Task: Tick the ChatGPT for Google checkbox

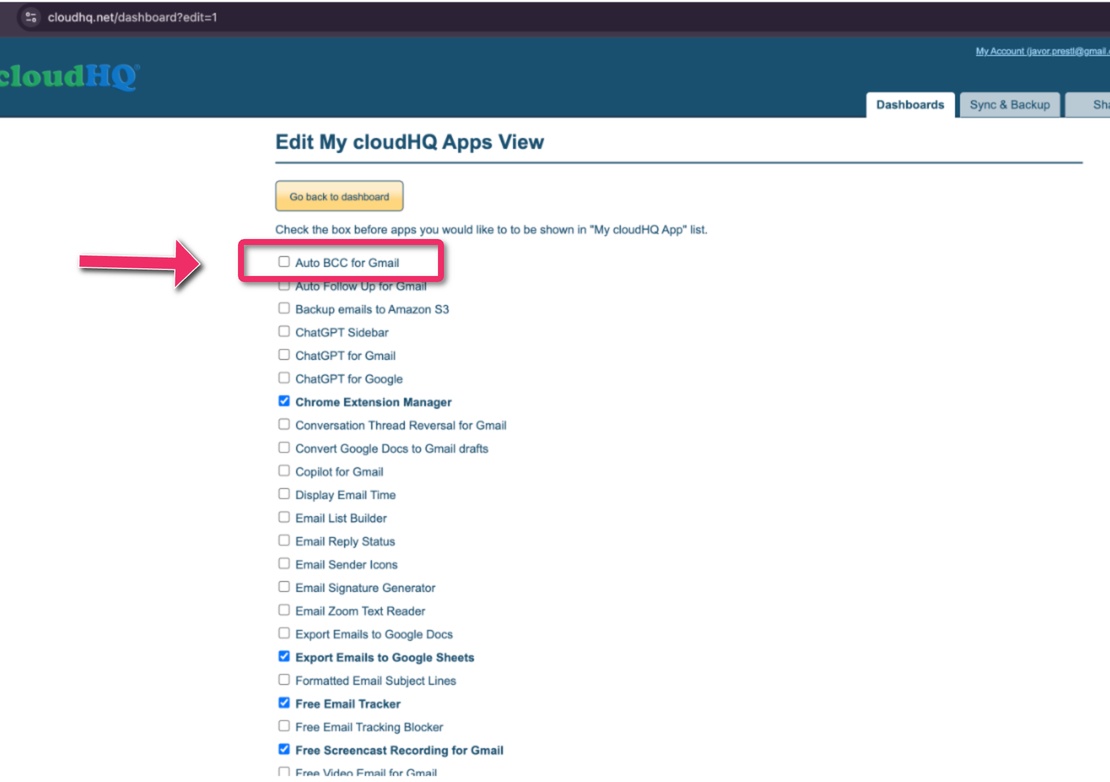Action: click(284, 378)
